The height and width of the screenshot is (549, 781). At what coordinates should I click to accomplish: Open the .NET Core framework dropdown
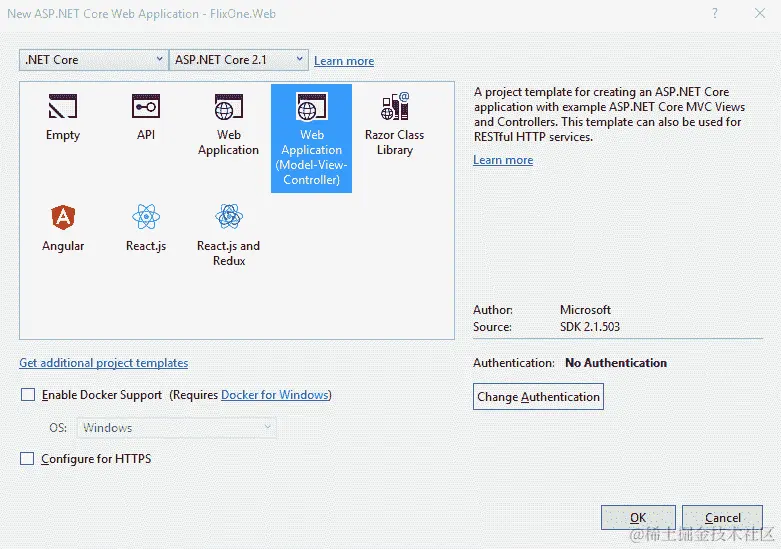[x=94, y=60]
